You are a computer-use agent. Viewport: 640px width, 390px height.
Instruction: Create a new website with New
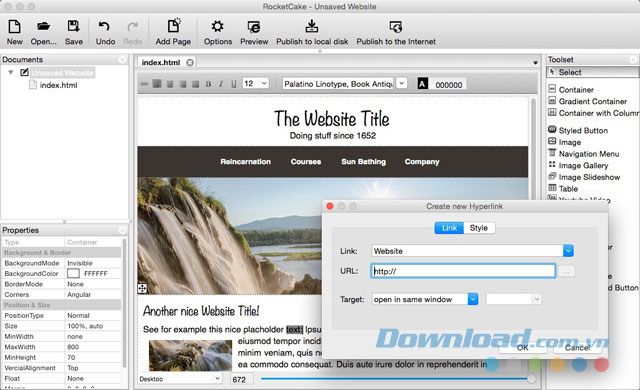pos(14,33)
